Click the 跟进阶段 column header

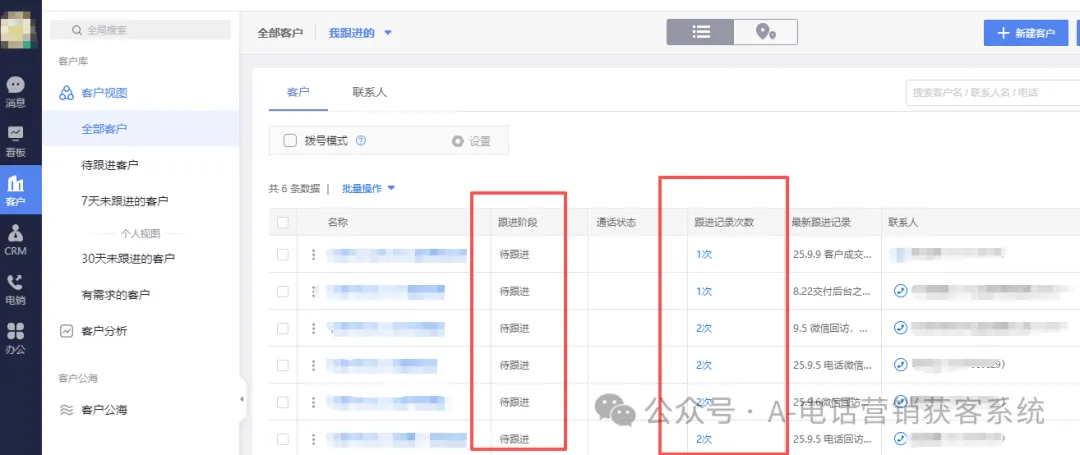click(x=518, y=222)
